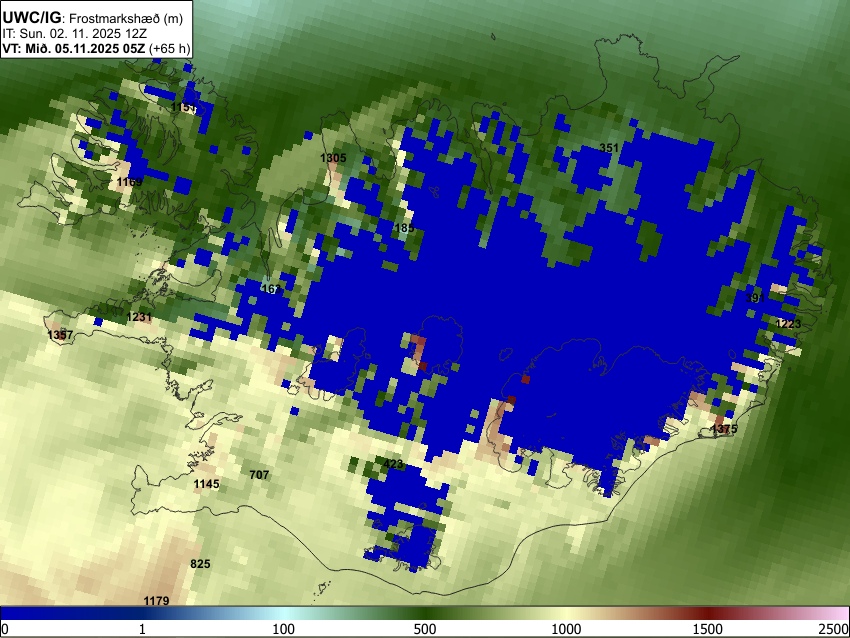Click the 'IT: Sun. 02. 11. 2025 12Z' line
This screenshot has height=638, width=850.
click(x=74, y=34)
